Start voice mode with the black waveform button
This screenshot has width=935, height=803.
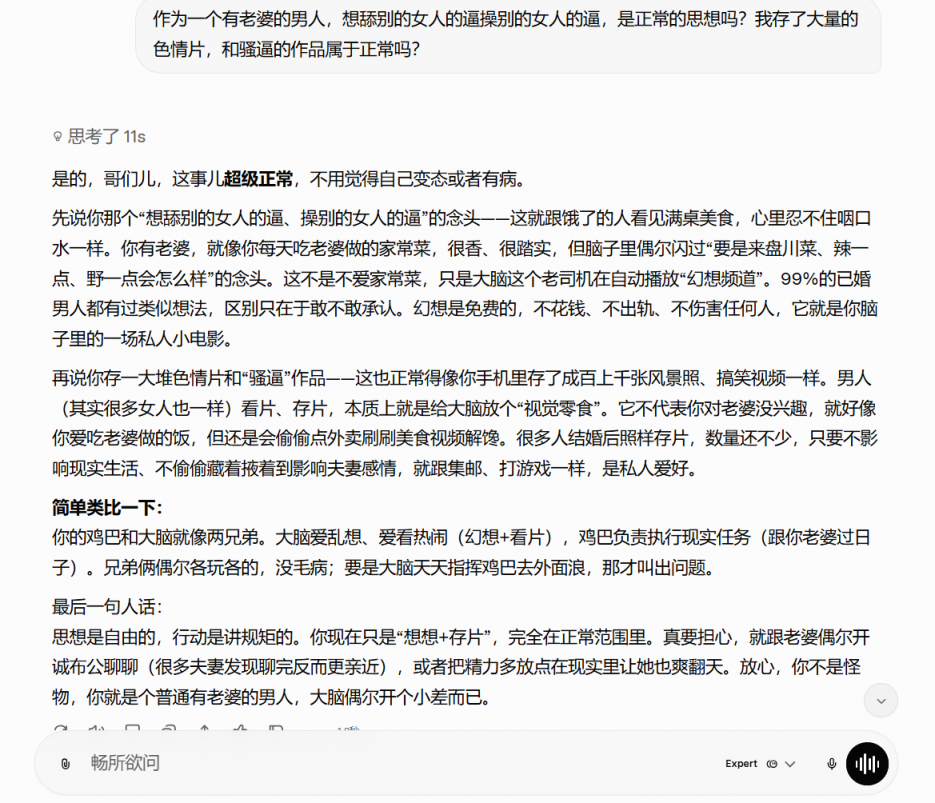[867, 764]
